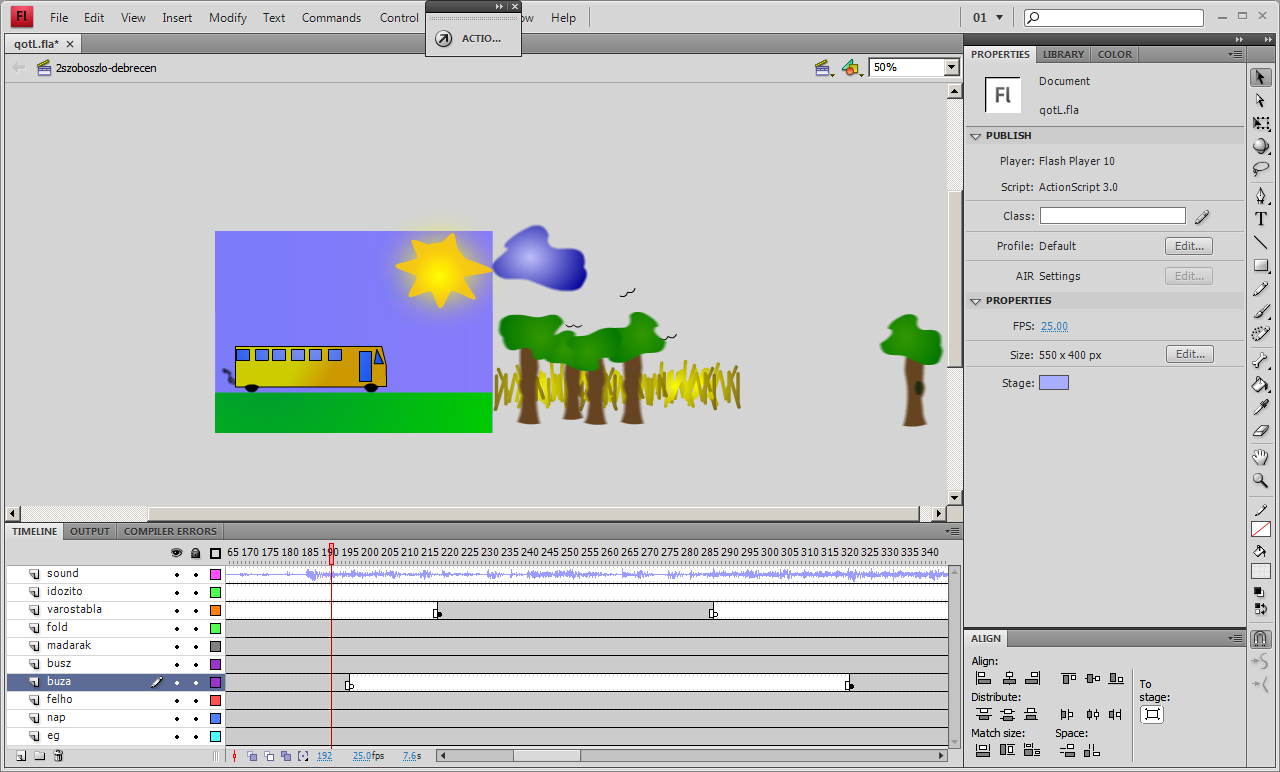Select the Lasso tool
1280x772 pixels.
click(1261, 169)
